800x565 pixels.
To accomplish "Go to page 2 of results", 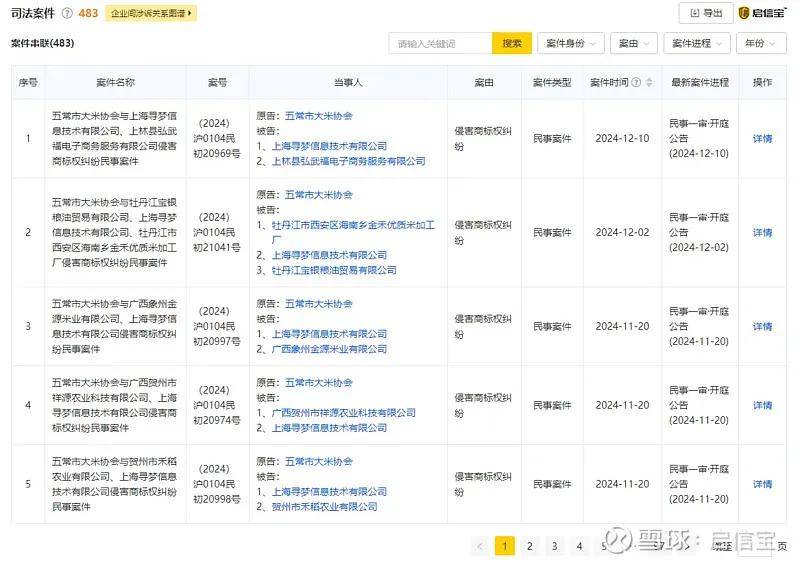I will [x=529, y=546].
